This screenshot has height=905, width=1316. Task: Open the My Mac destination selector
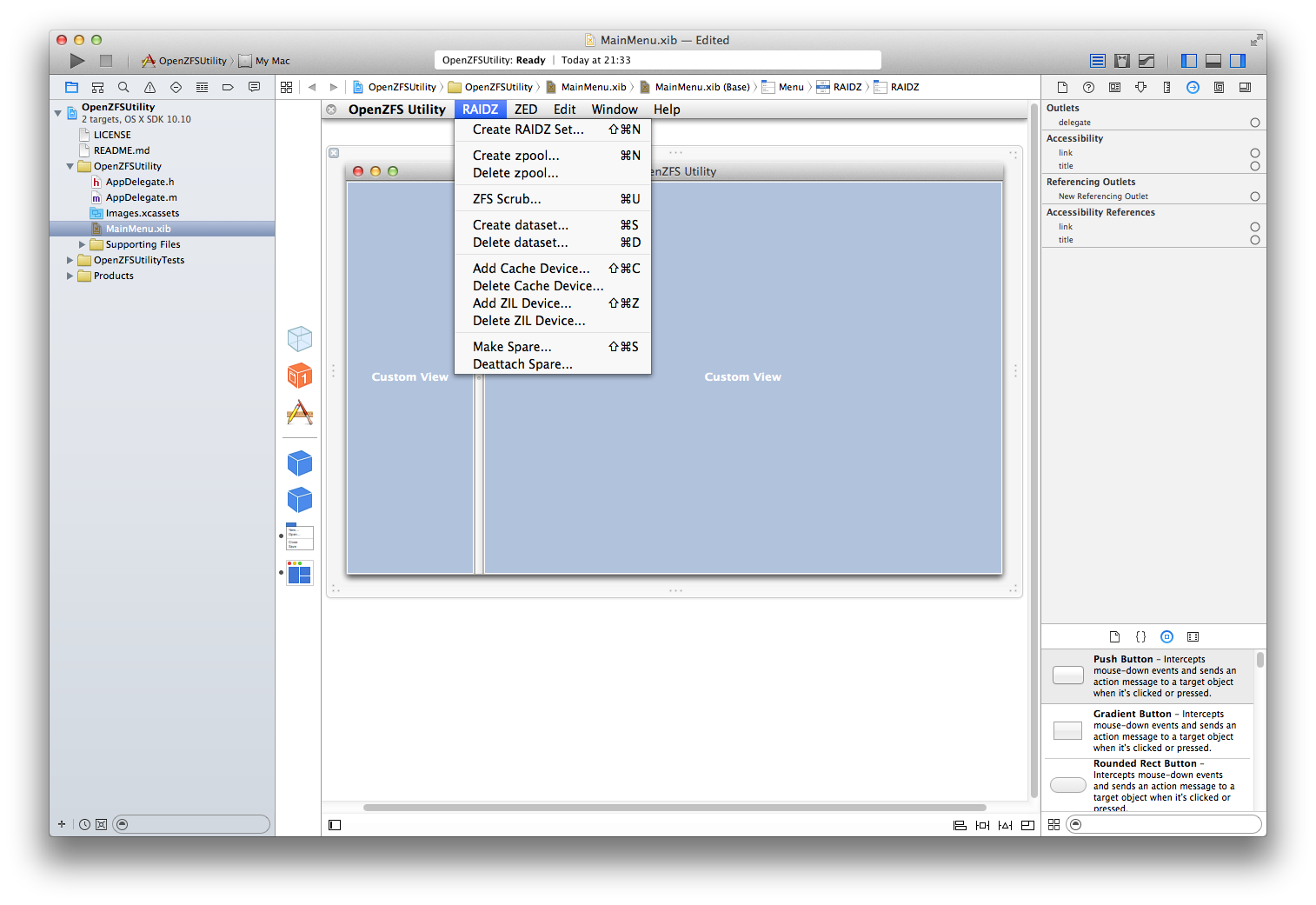point(265,61)
